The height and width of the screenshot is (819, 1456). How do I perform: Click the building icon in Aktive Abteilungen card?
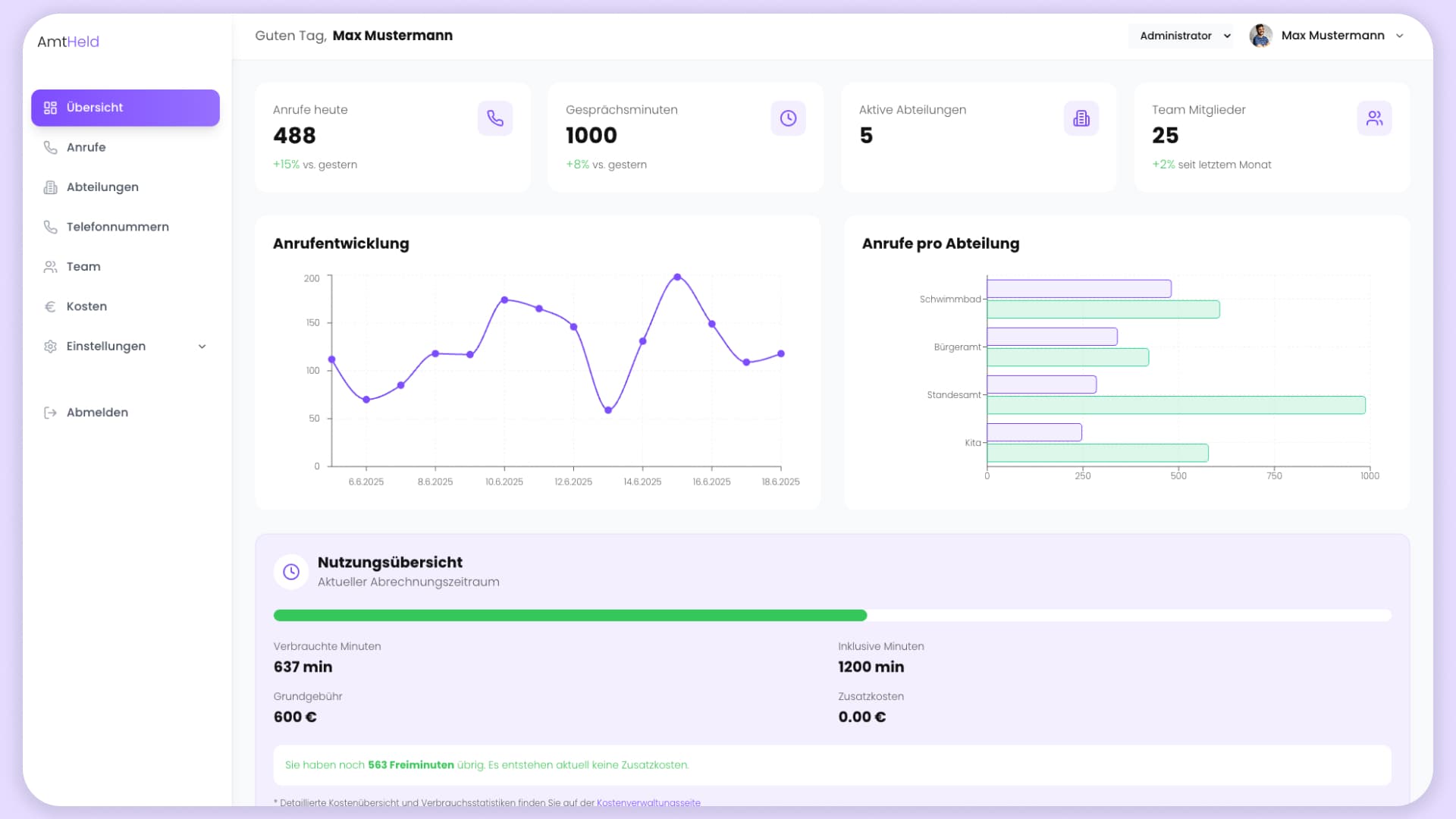(x=1081, y=118)
